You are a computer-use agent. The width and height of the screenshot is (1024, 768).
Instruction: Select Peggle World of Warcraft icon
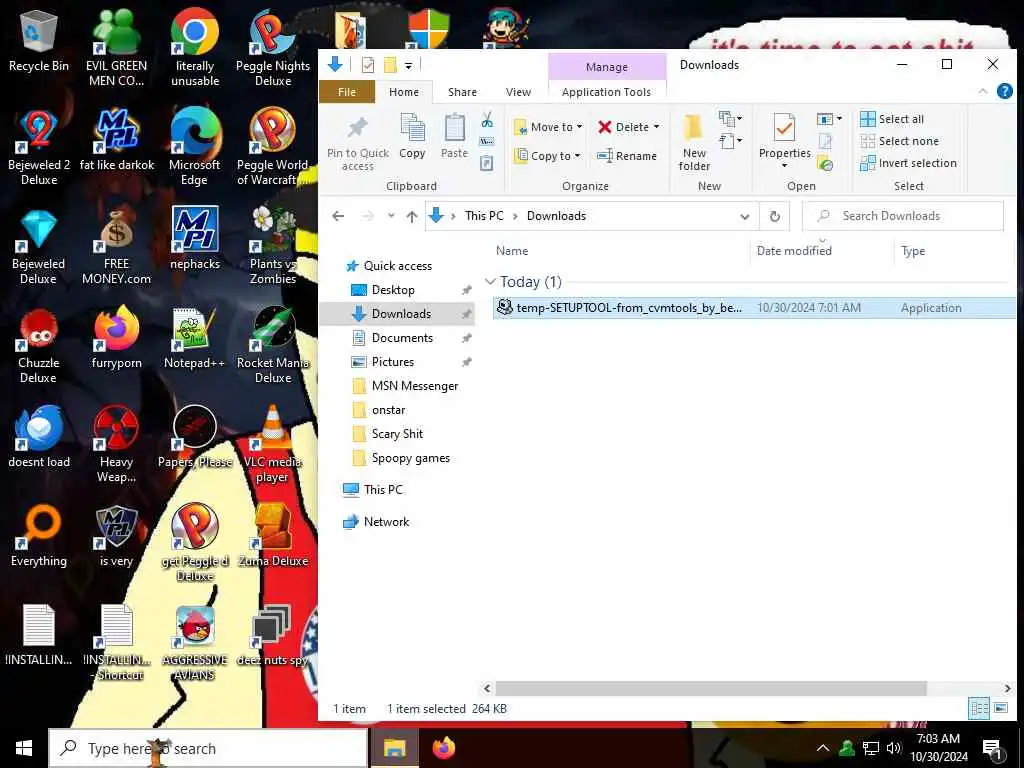[x=273, y=148]
